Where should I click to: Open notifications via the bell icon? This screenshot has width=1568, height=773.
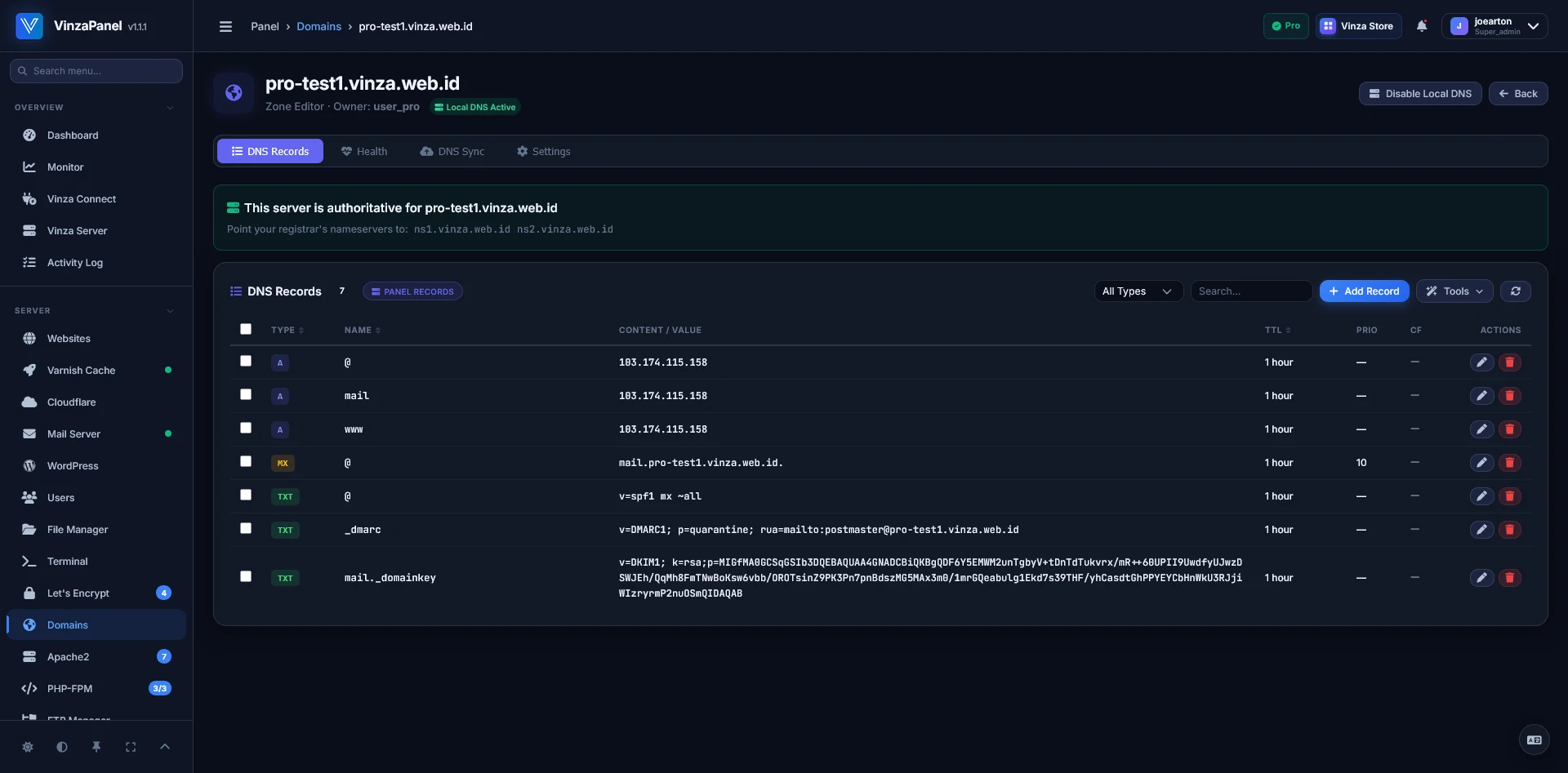pyautogui.click(x=1422, y=26)
